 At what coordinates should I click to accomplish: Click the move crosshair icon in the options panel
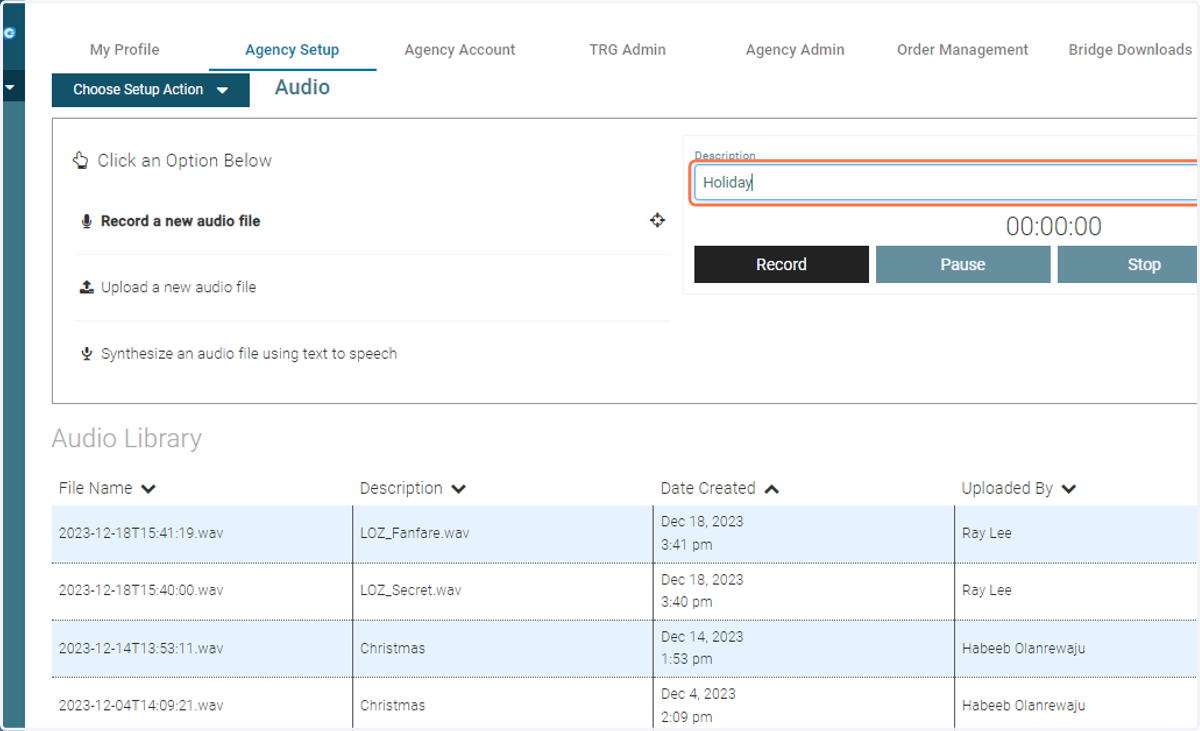[x=657, y=220]
